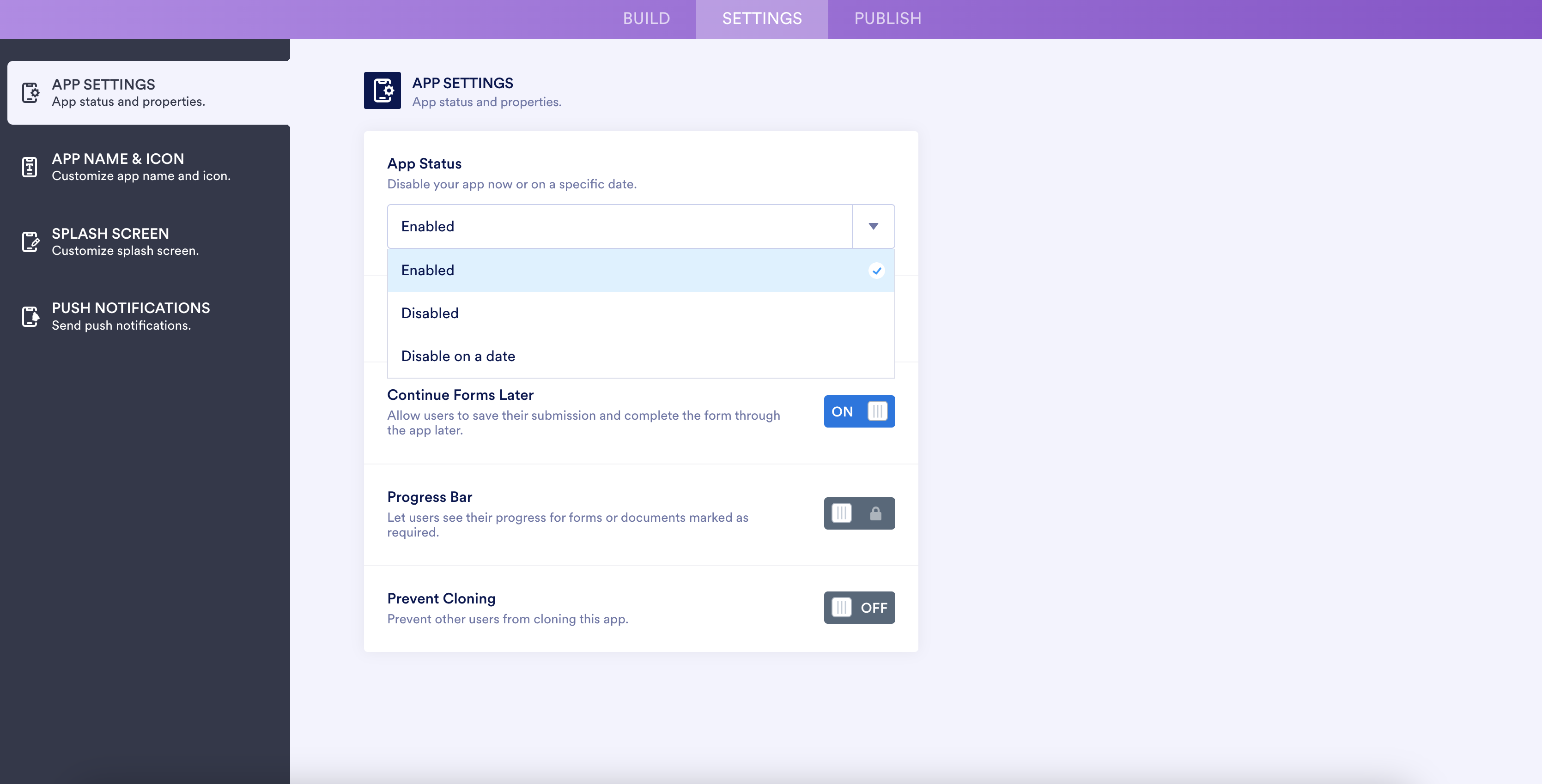The height and width of the screenshot is (784, 1542).
Task: Open the PUBLISH tab
Action: 888,18
